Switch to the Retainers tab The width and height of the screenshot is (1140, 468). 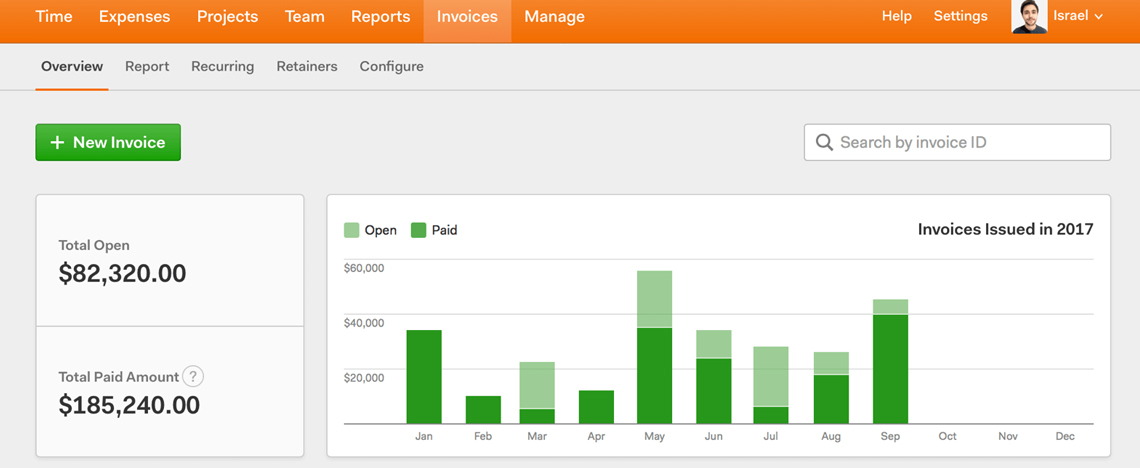click(x=307, y=66)
